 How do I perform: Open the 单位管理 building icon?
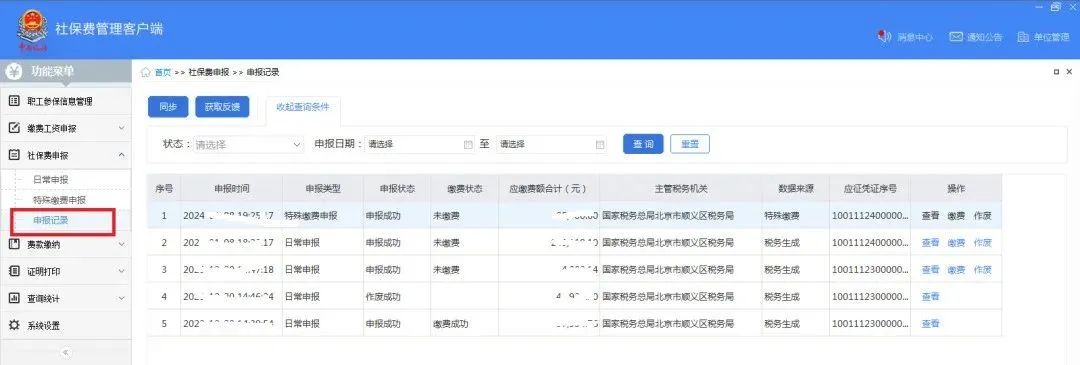coord(1023,37)
